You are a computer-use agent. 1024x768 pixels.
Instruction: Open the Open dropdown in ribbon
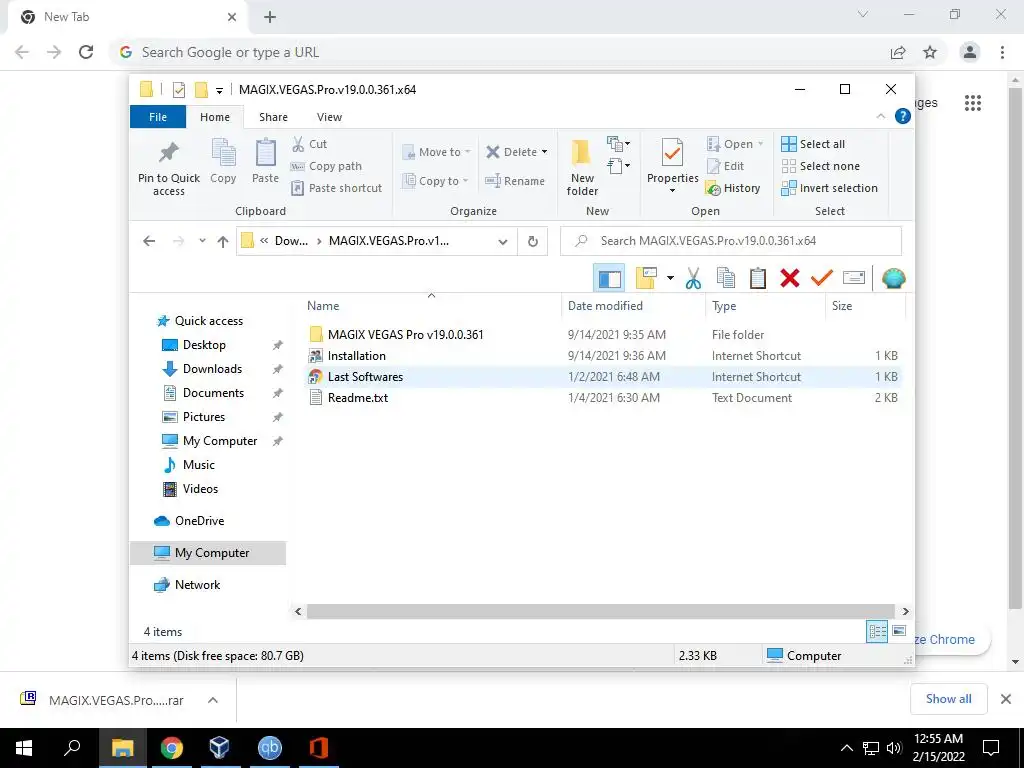point(760,144)
